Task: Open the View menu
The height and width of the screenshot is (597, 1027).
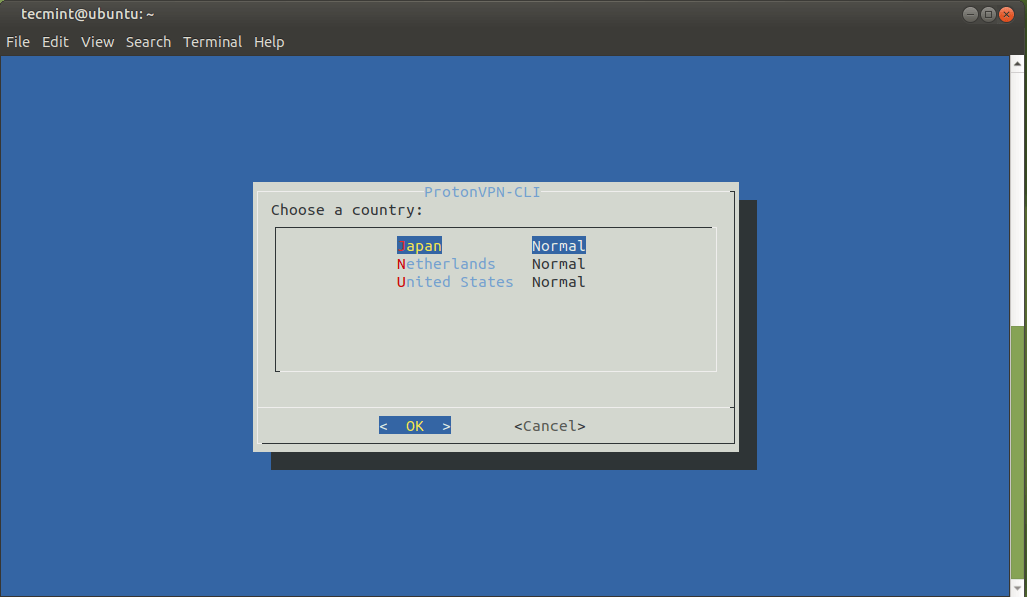Action: pyautogui.click(x=98, y=42)
